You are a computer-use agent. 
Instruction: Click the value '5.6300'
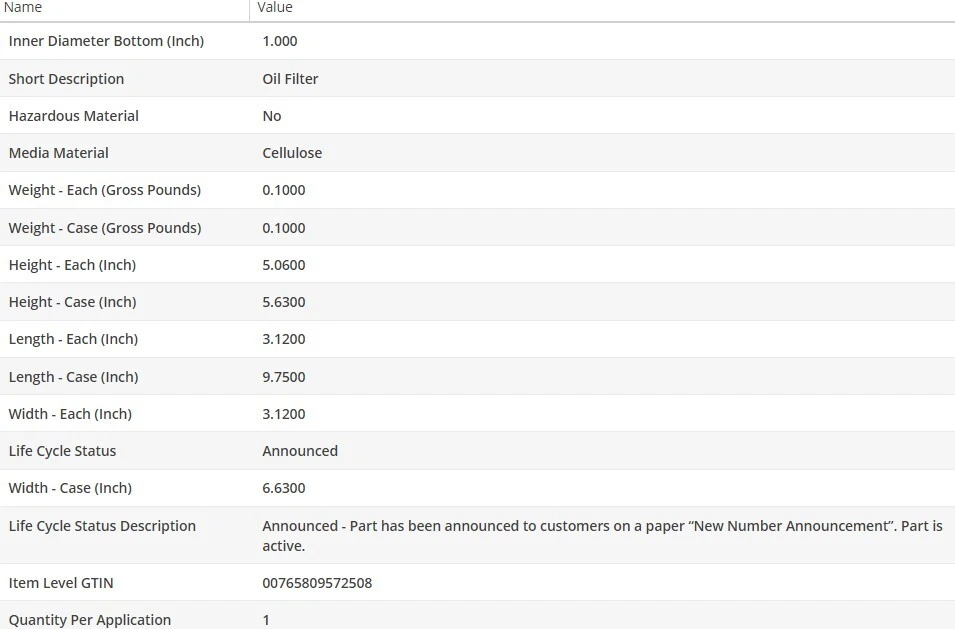(x=284, y=302)
